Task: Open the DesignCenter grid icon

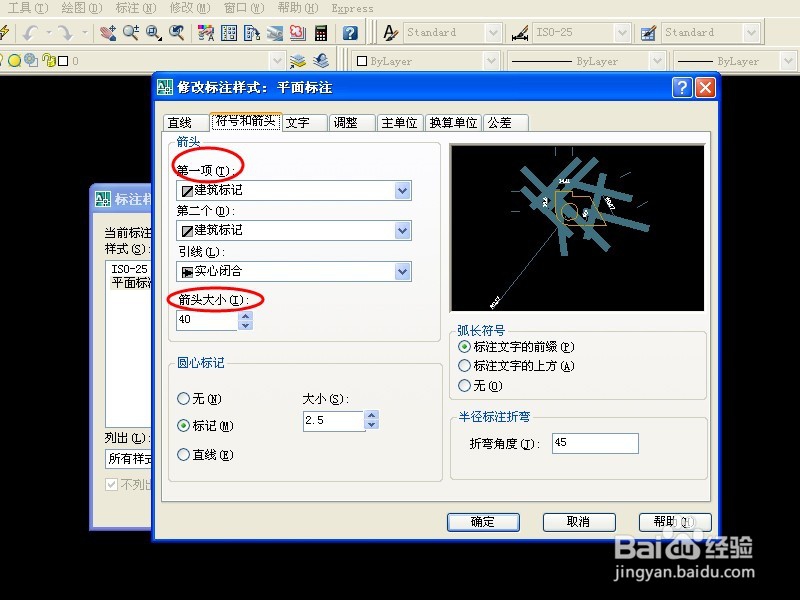Action: (x=229, y=33)
